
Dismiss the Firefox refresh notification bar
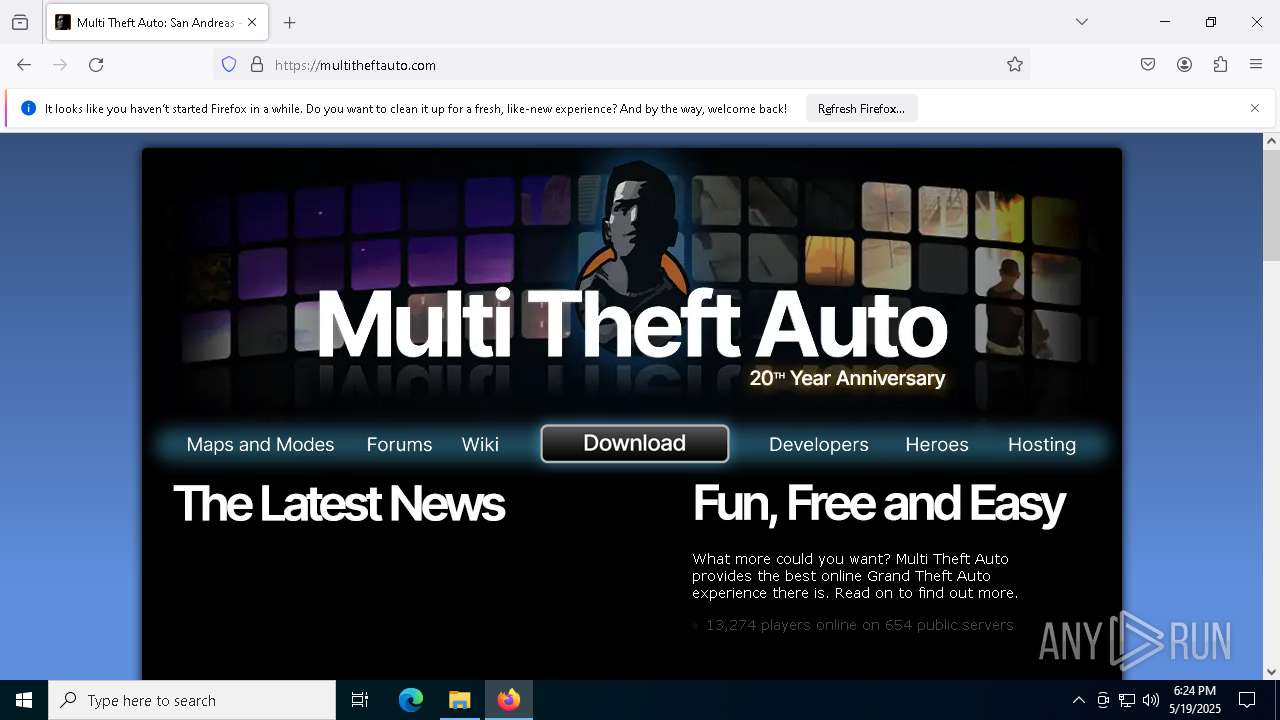[1255, 108]
